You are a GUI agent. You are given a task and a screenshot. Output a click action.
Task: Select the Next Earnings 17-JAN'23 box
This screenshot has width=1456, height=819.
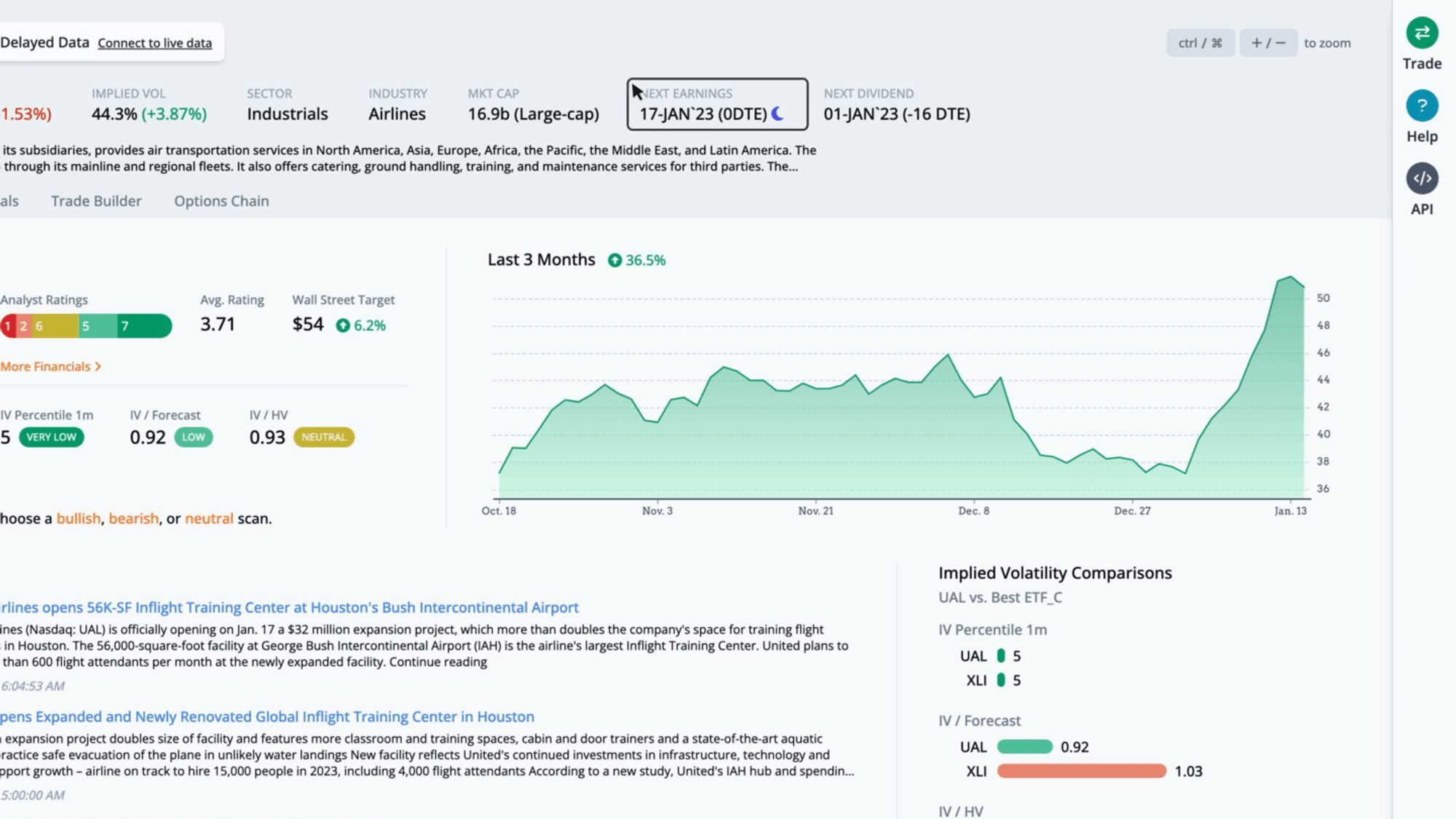717,104
